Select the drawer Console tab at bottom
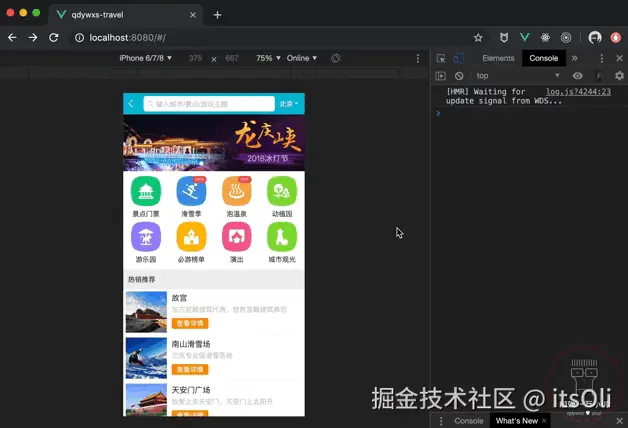Screen dimensions: 628x428 (468, 421)
